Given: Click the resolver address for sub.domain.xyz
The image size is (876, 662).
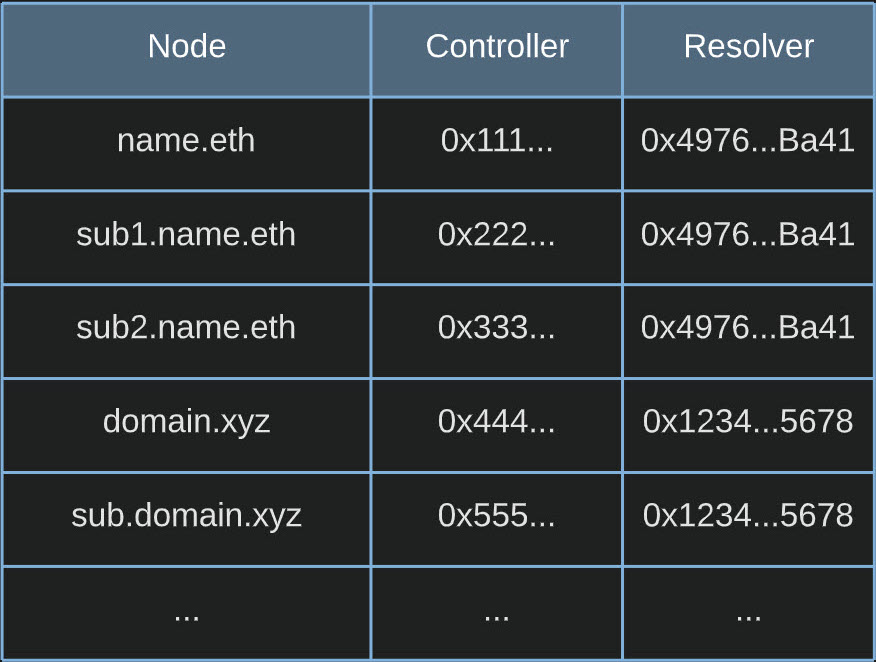Looking at the screenshot, I should tap(748, 516).
